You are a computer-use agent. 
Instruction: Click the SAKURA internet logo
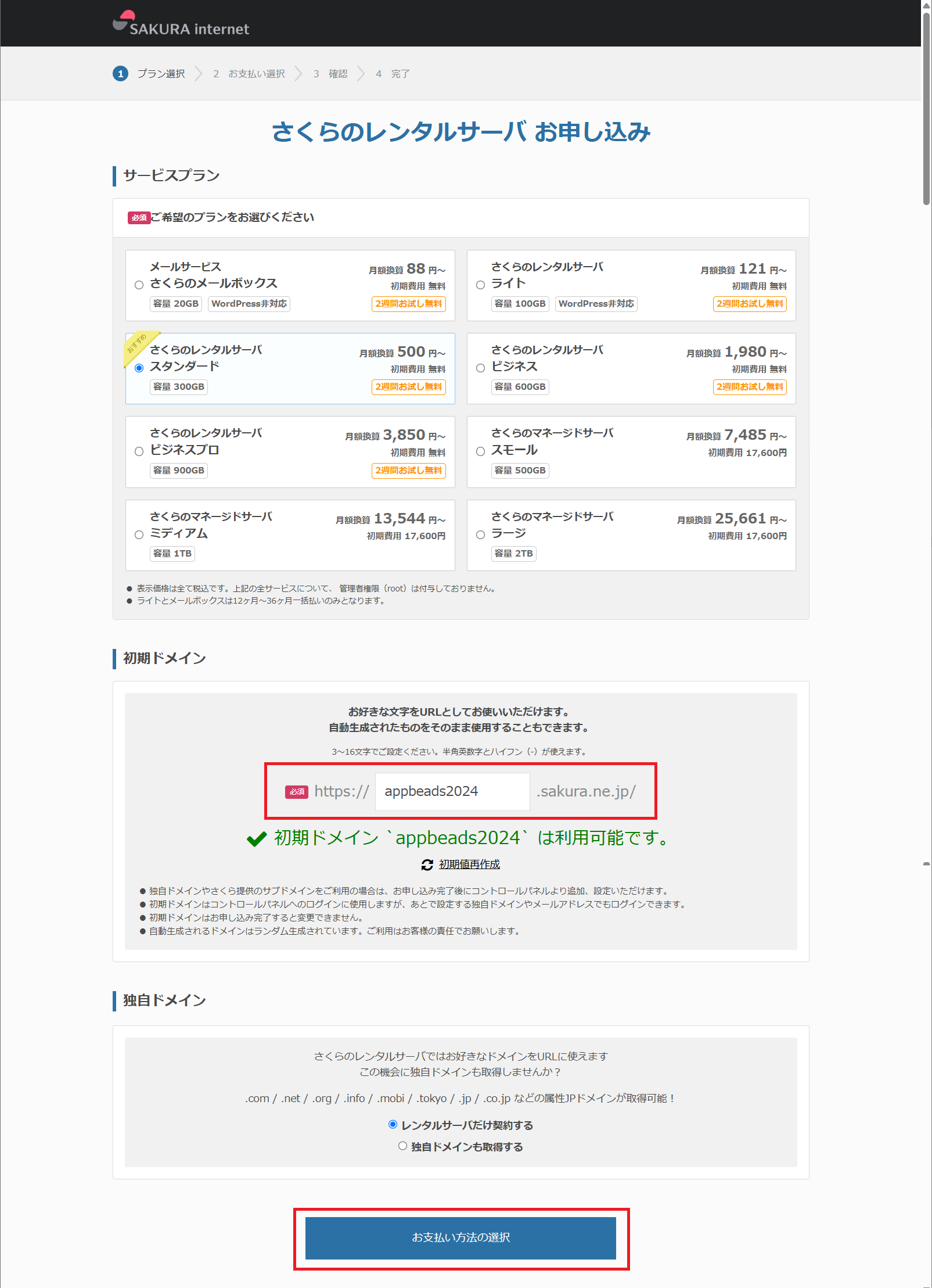click(x=181, y=24)
